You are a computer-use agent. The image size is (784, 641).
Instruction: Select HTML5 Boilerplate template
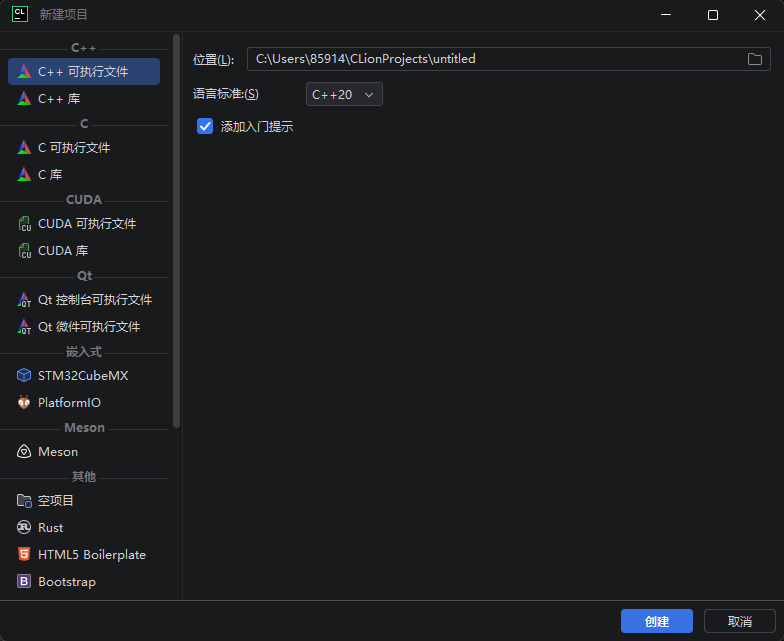[x=84, y=554]
